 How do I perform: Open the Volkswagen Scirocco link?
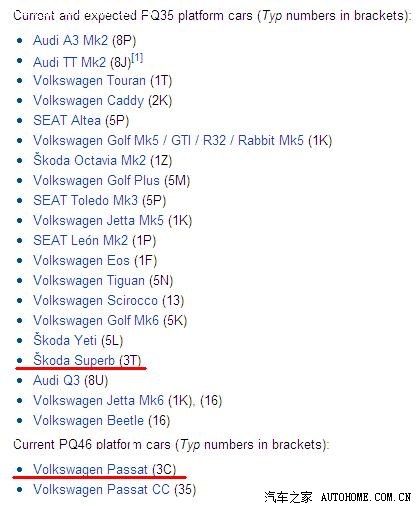(95, 301)
